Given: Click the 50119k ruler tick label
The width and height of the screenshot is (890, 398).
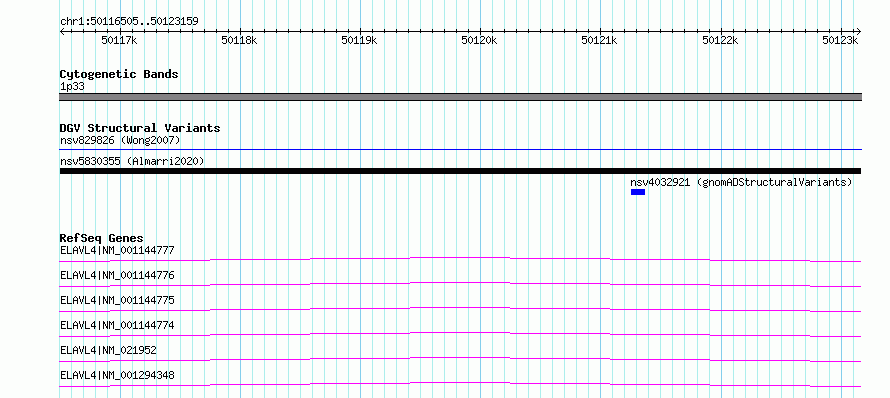Looking at the screenshot, I should tap(359, 40).
